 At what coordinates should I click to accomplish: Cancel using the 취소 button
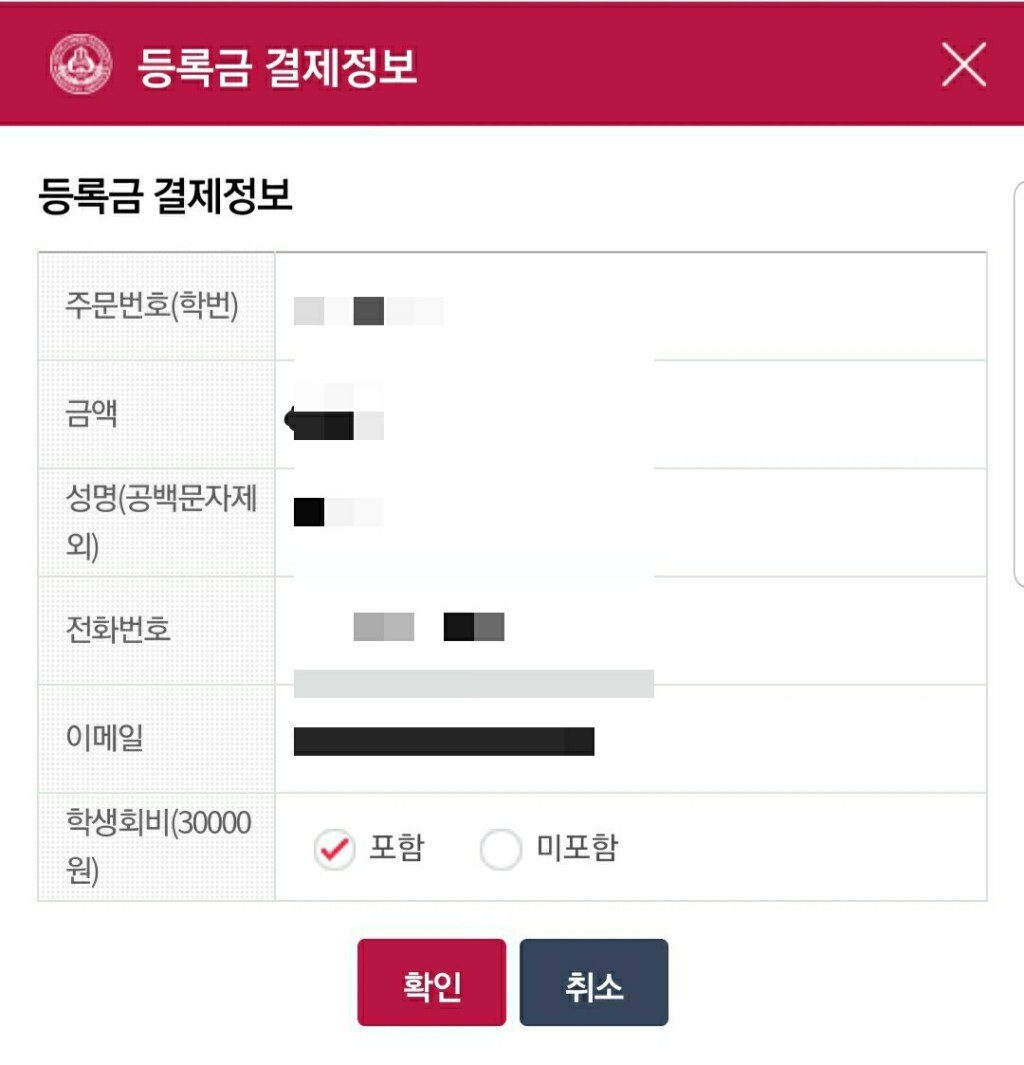pyautogui.click(x=594, y=982)
